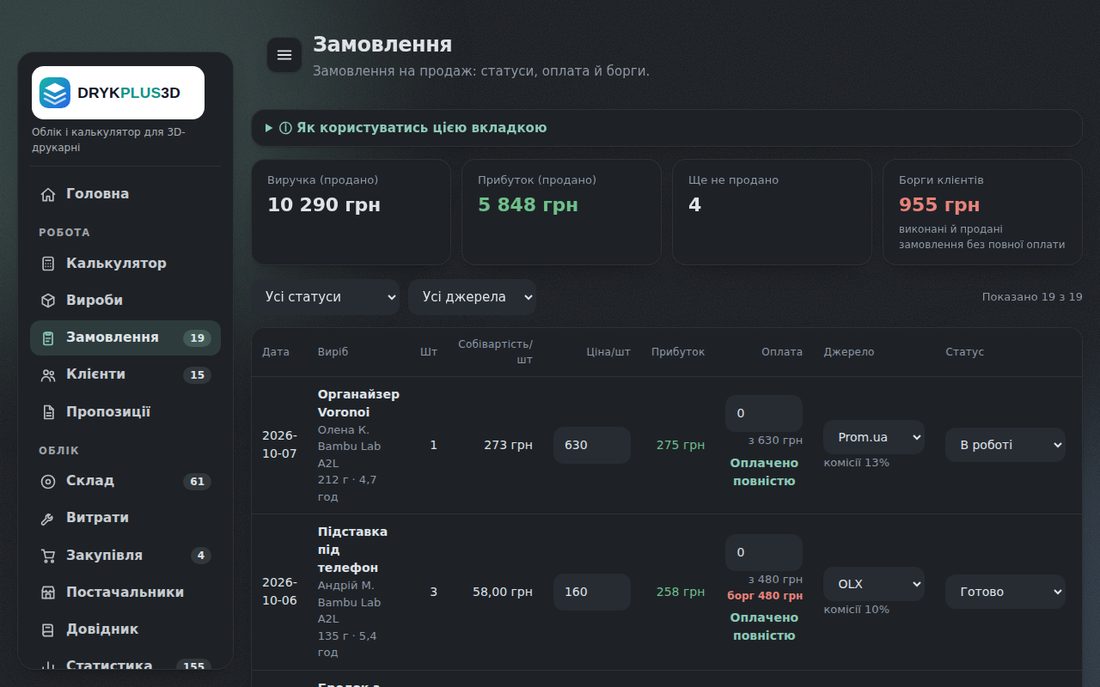The width and height of the screenshot is (1100, 687).
Task: Open the 'Усі статуси' filter dropdown
Action: (x=326, y=297)
